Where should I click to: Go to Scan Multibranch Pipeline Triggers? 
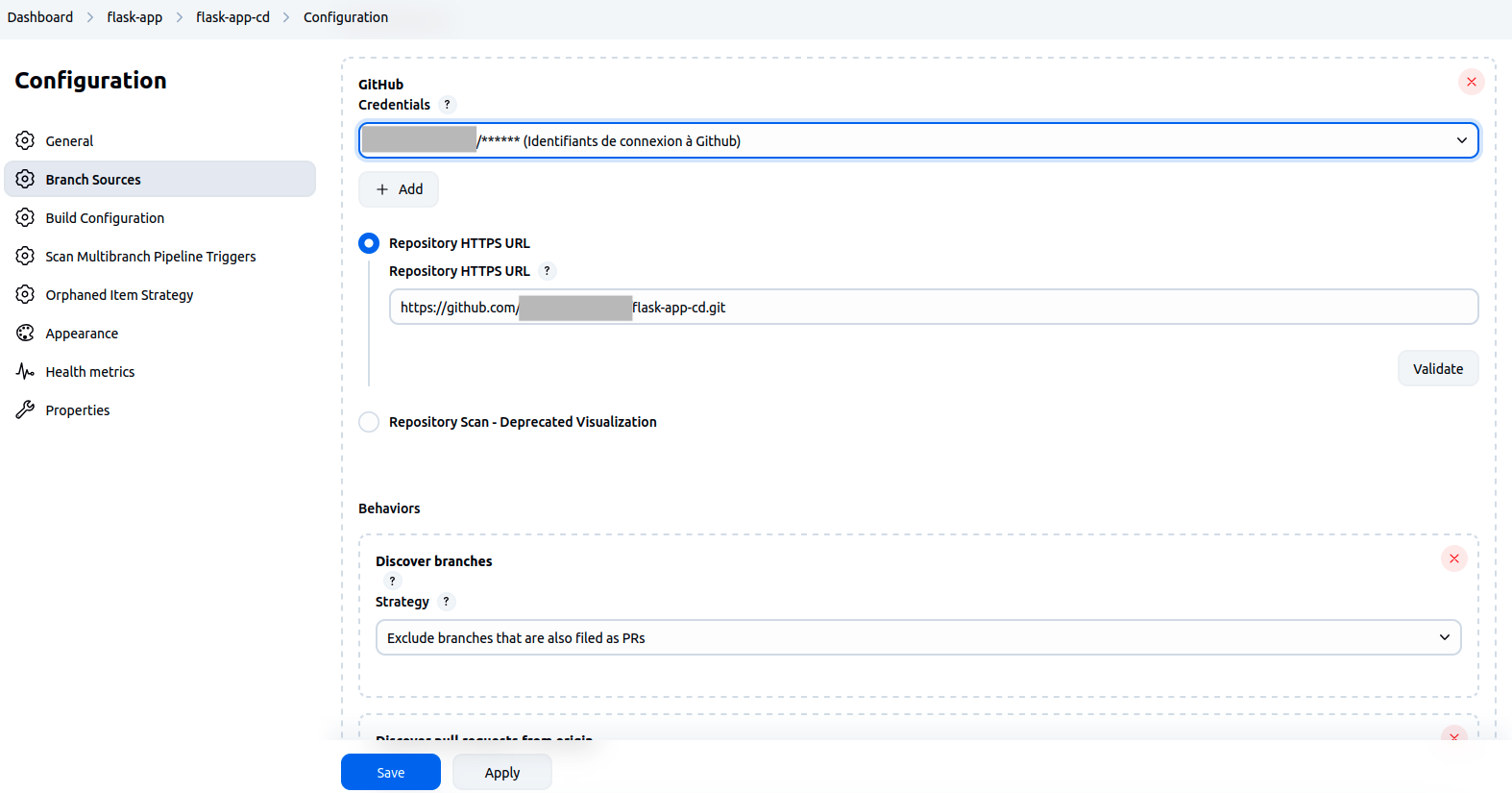coord(151,257)
